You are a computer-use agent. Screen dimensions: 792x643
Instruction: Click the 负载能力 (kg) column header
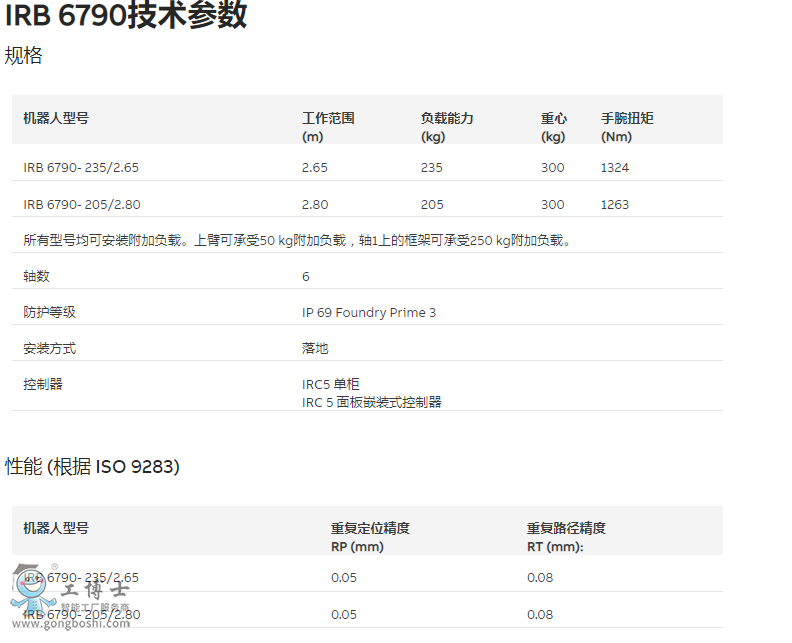pyautogui.click(x=447, y=126)
